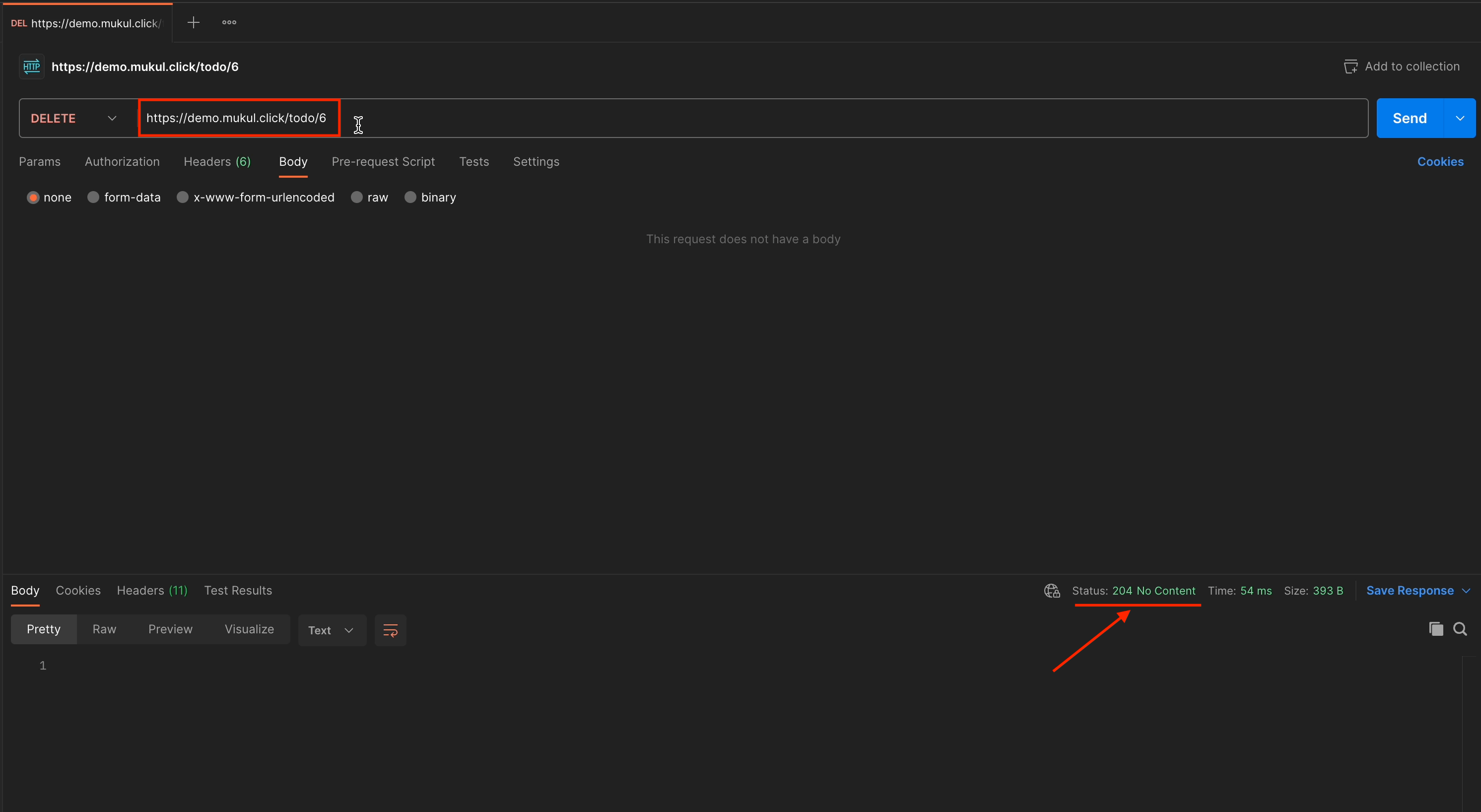Click the network globe icon near Status

[1052, 591]
